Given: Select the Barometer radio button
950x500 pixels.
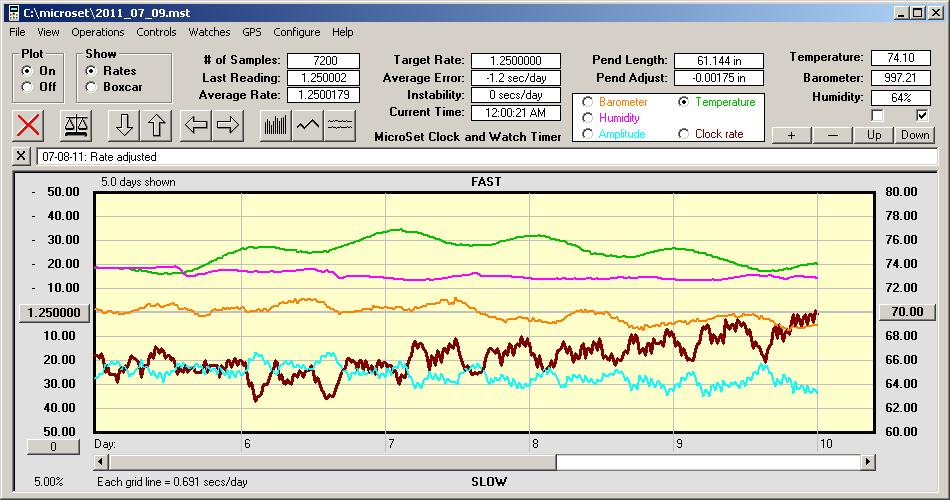Looking at the screenshot, I should [587, 102].
